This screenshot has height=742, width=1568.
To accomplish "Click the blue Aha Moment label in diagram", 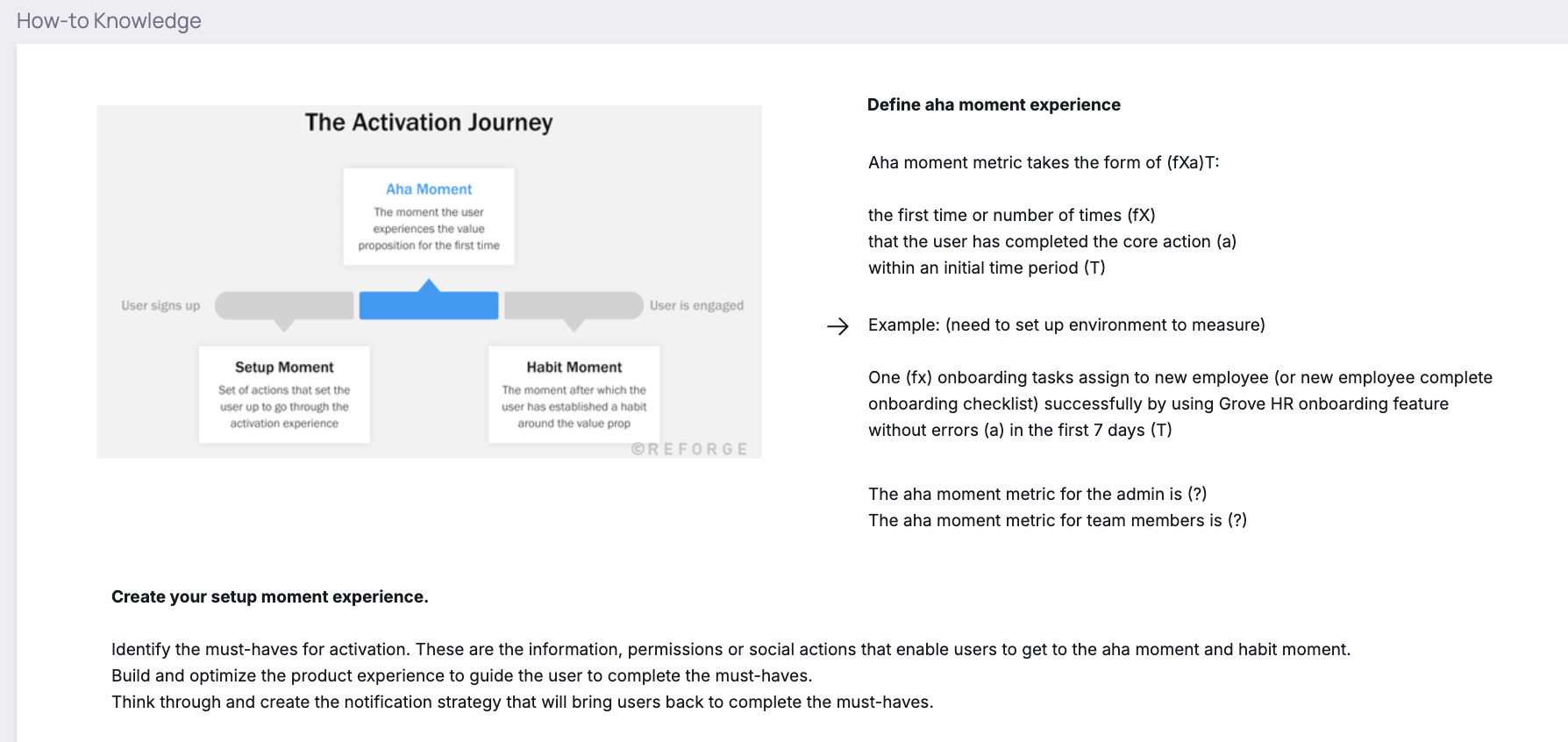I will pos(429,189).
